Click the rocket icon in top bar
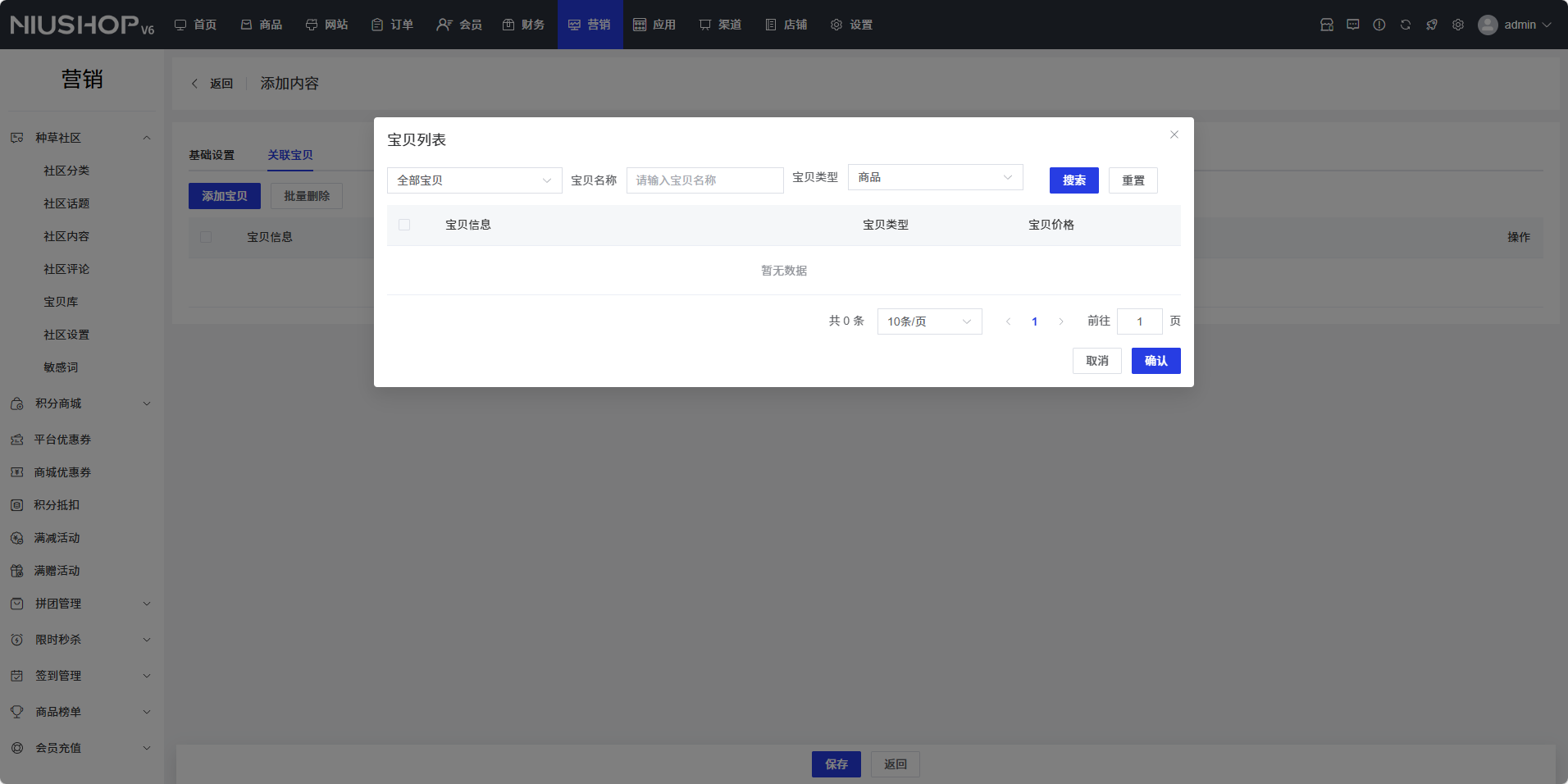Screen dimensions: 1568x784 click(x=1431, y=25)
